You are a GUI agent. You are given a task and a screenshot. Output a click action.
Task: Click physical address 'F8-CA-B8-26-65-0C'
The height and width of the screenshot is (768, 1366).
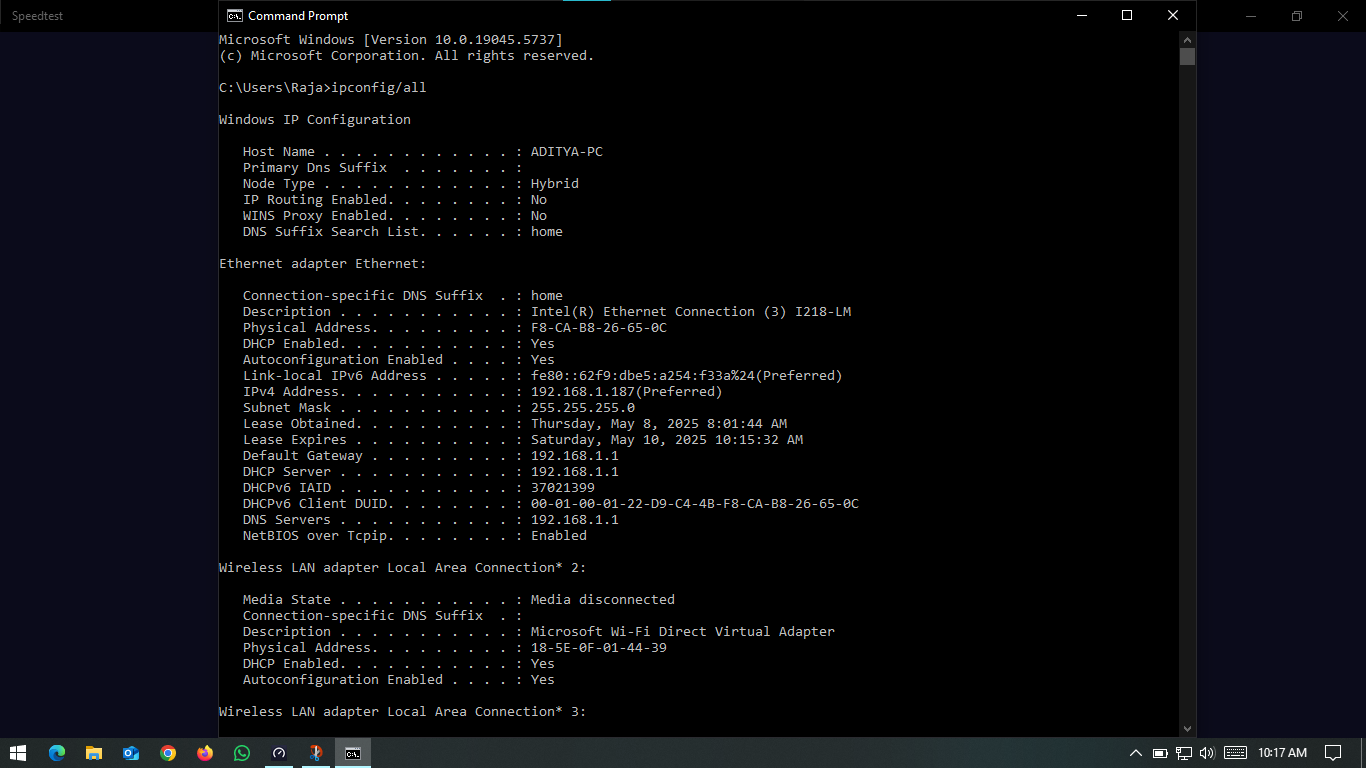click(x=599, y=328)
